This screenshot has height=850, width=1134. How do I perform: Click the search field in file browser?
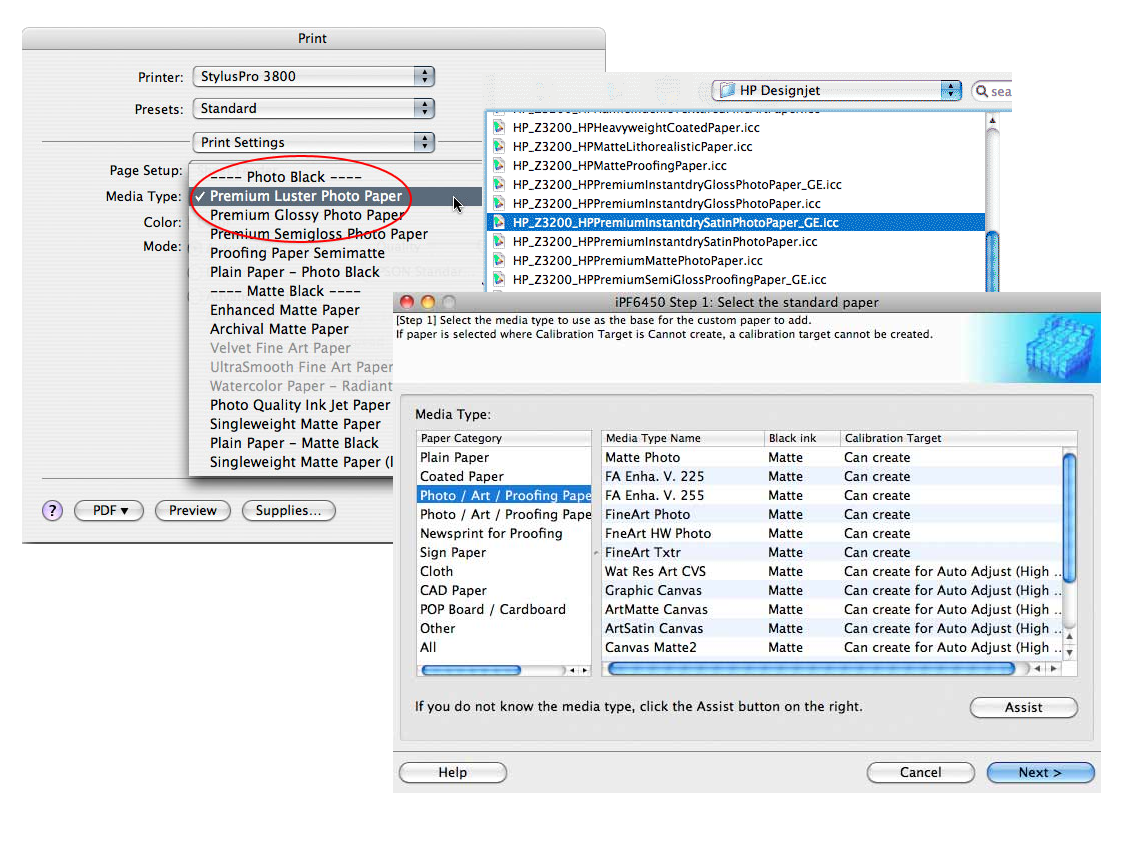pyautogui.click(x=992, y=91)
